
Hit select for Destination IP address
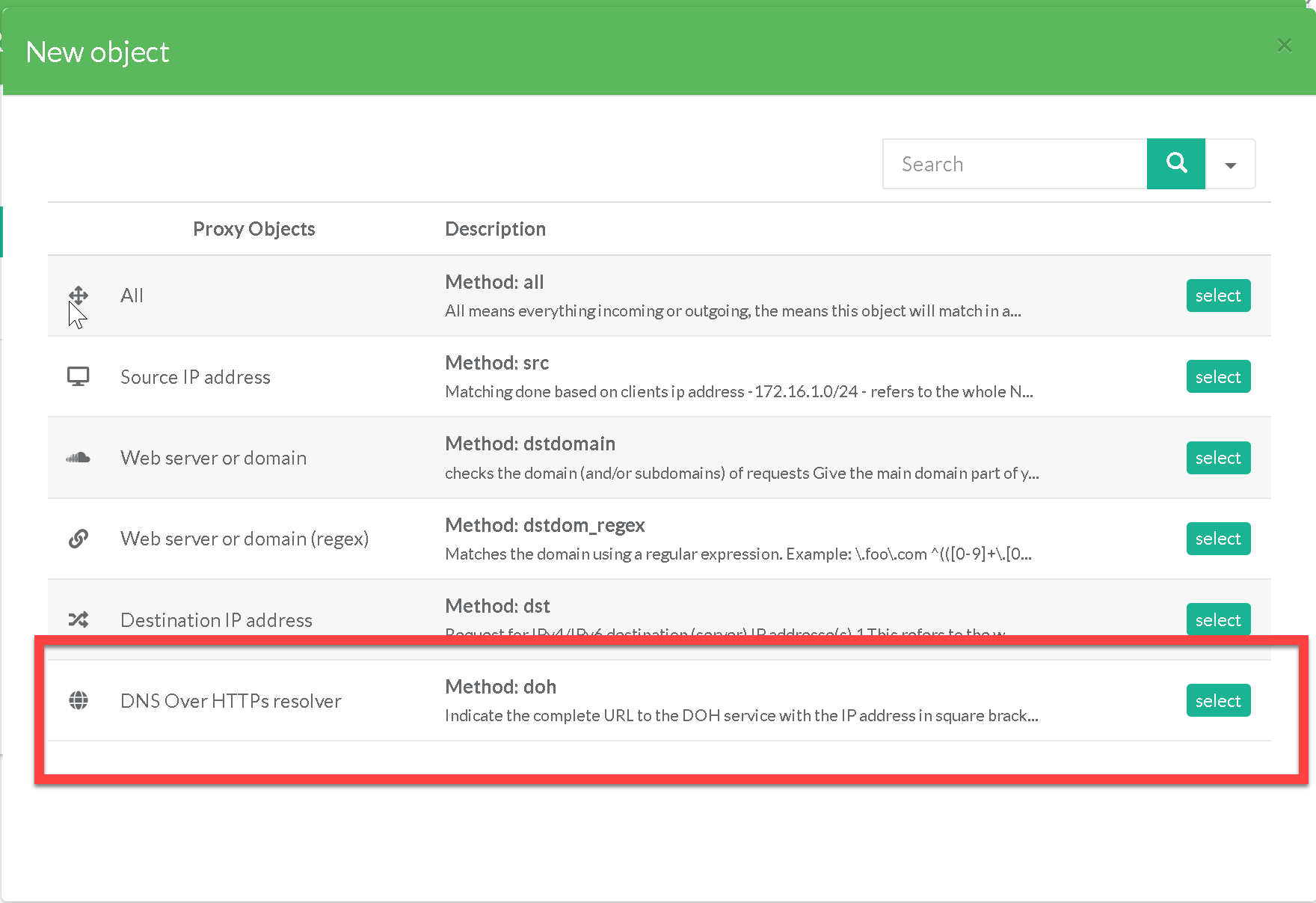point(1217,619)
